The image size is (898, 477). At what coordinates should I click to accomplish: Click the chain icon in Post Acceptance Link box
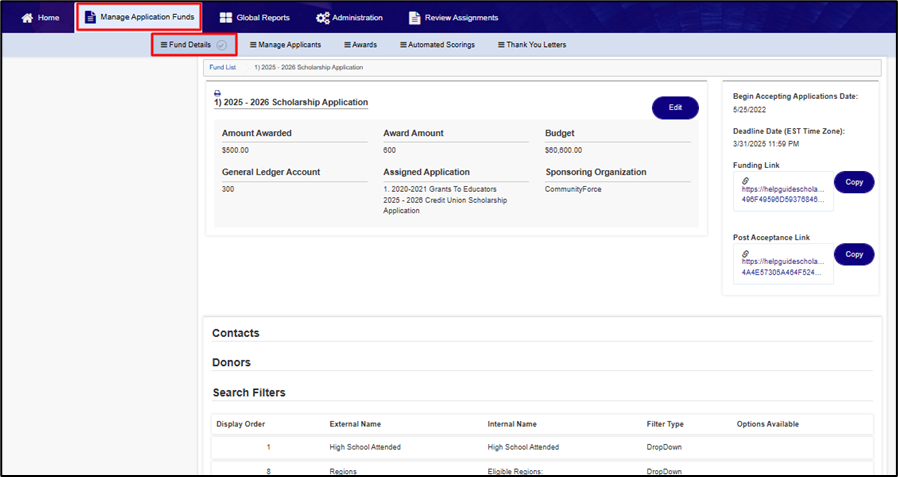(x=745, y=253)
